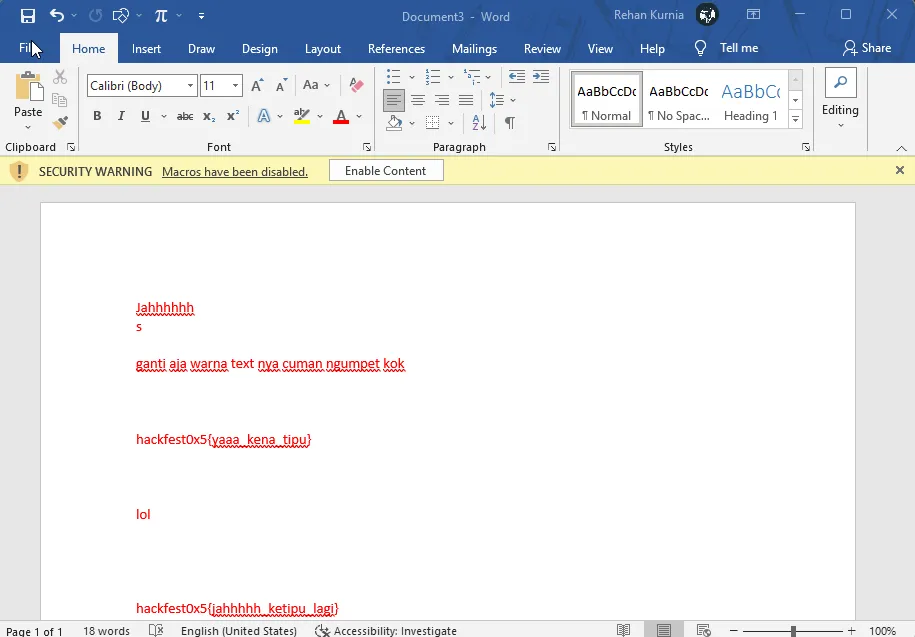Apply the Heading 1 style
The image size is (915, 637).
[x=750, y=100]
